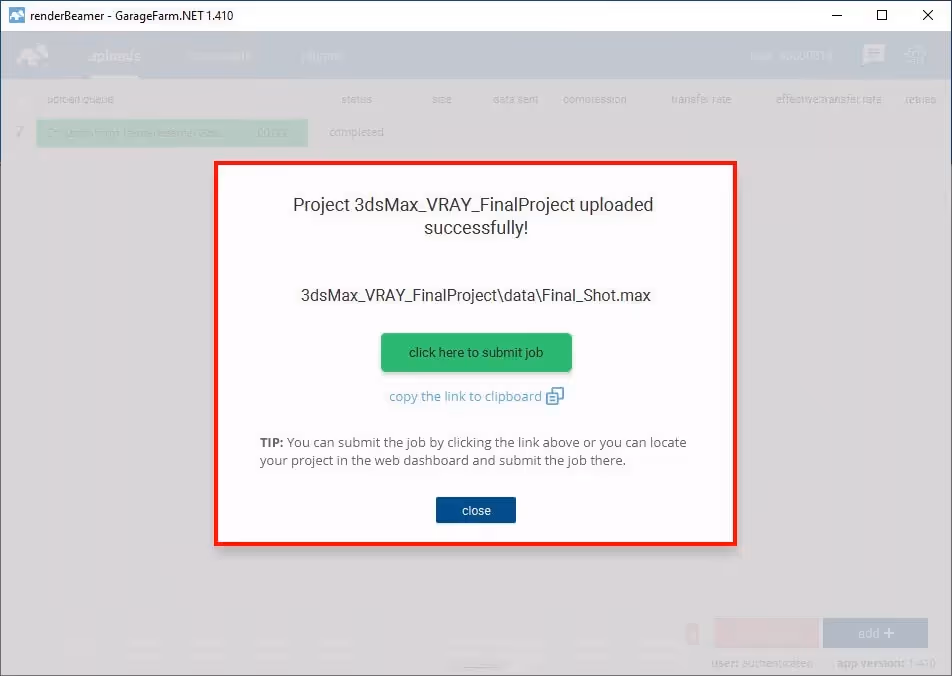The width and height of the screenshot is (952, 676).
Task: Click the 'transfer rate' column header
Action: [701, 99]
